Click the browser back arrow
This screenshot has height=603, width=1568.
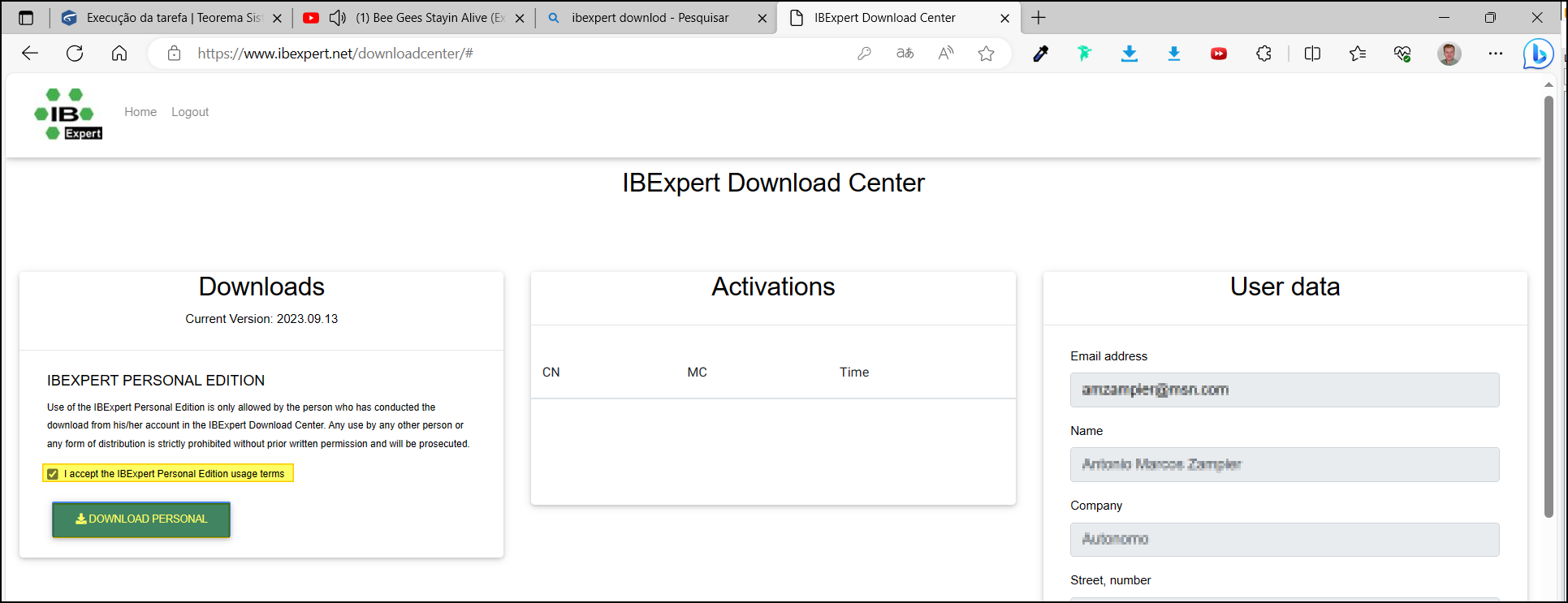coord(30,54)
